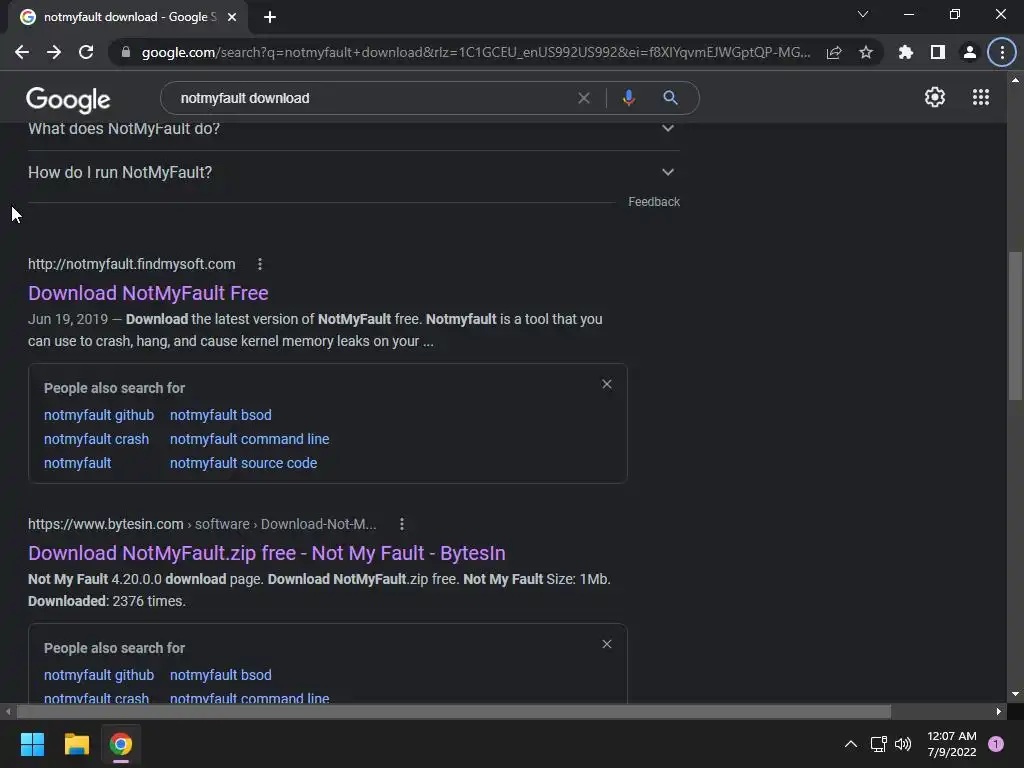The width and height of the screenshot is (1024, 768).
Task: Submit search with magnifier icon
Action: (670, 98)
